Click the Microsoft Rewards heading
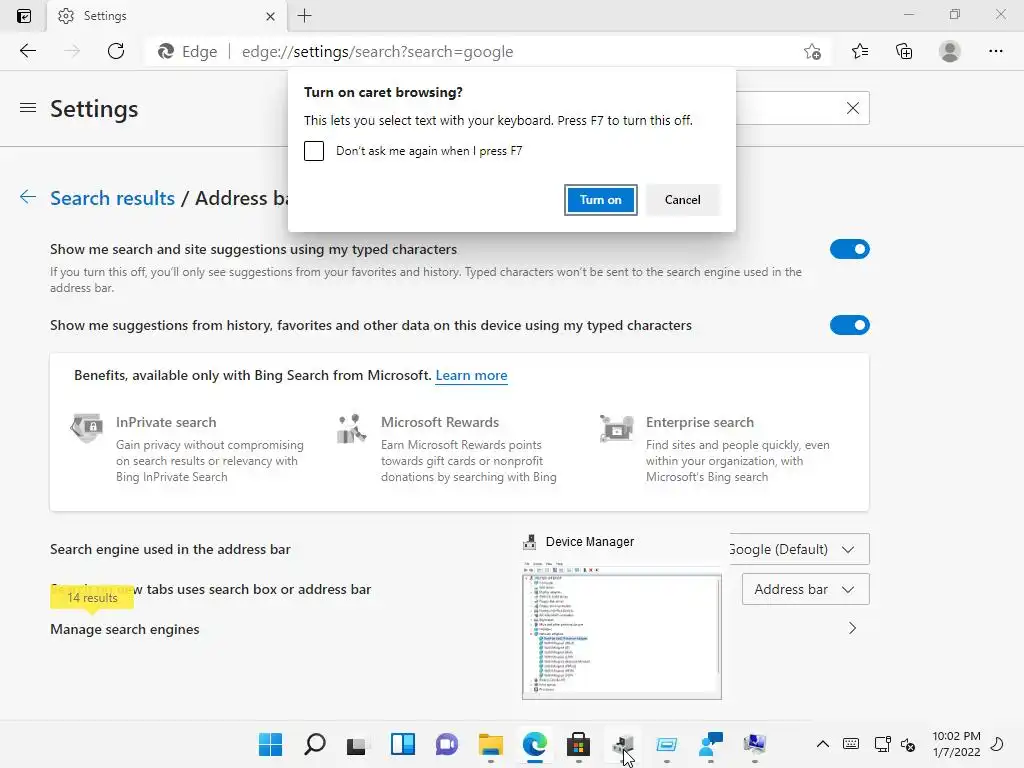This screenshot has height=768, width=1024. (440, 423)
